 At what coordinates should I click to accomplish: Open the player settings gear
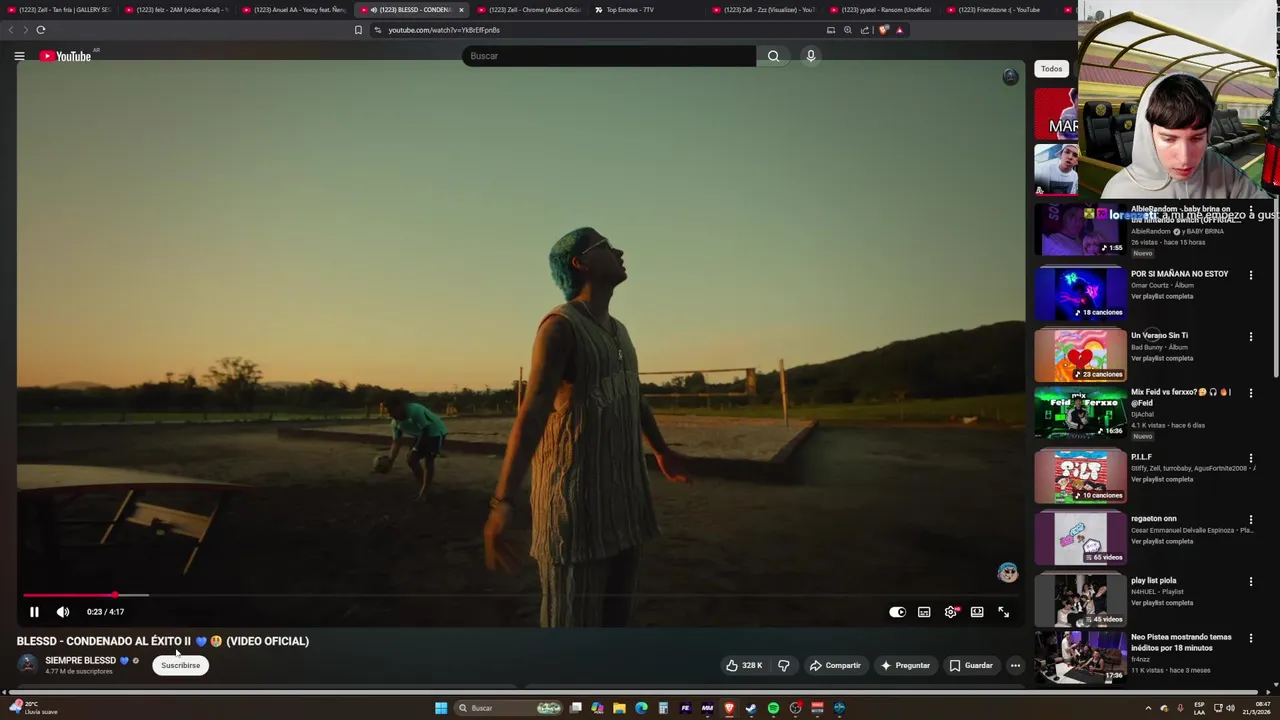[x=951, y=612]
